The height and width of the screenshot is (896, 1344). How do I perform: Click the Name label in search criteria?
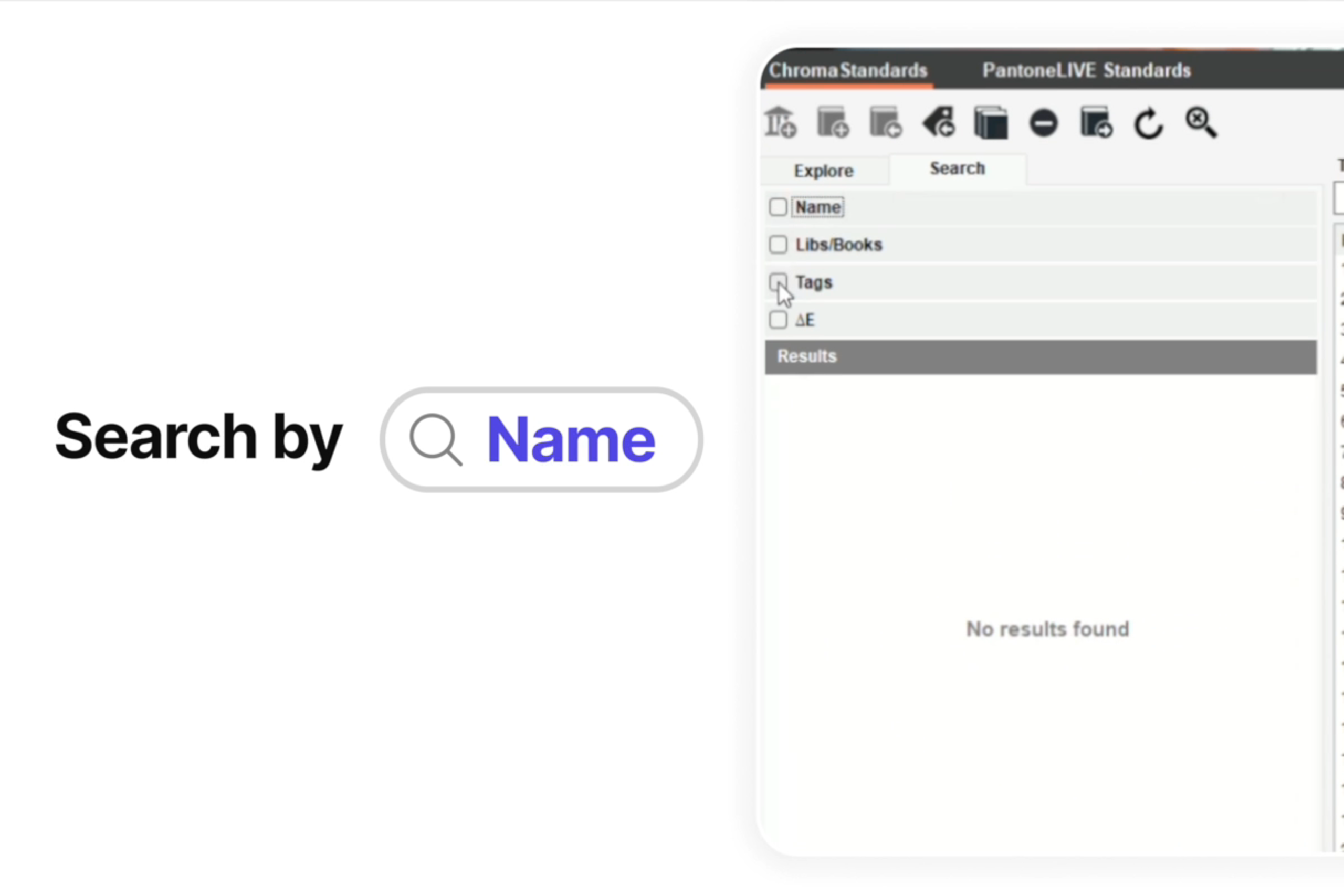tap(818, 207)
